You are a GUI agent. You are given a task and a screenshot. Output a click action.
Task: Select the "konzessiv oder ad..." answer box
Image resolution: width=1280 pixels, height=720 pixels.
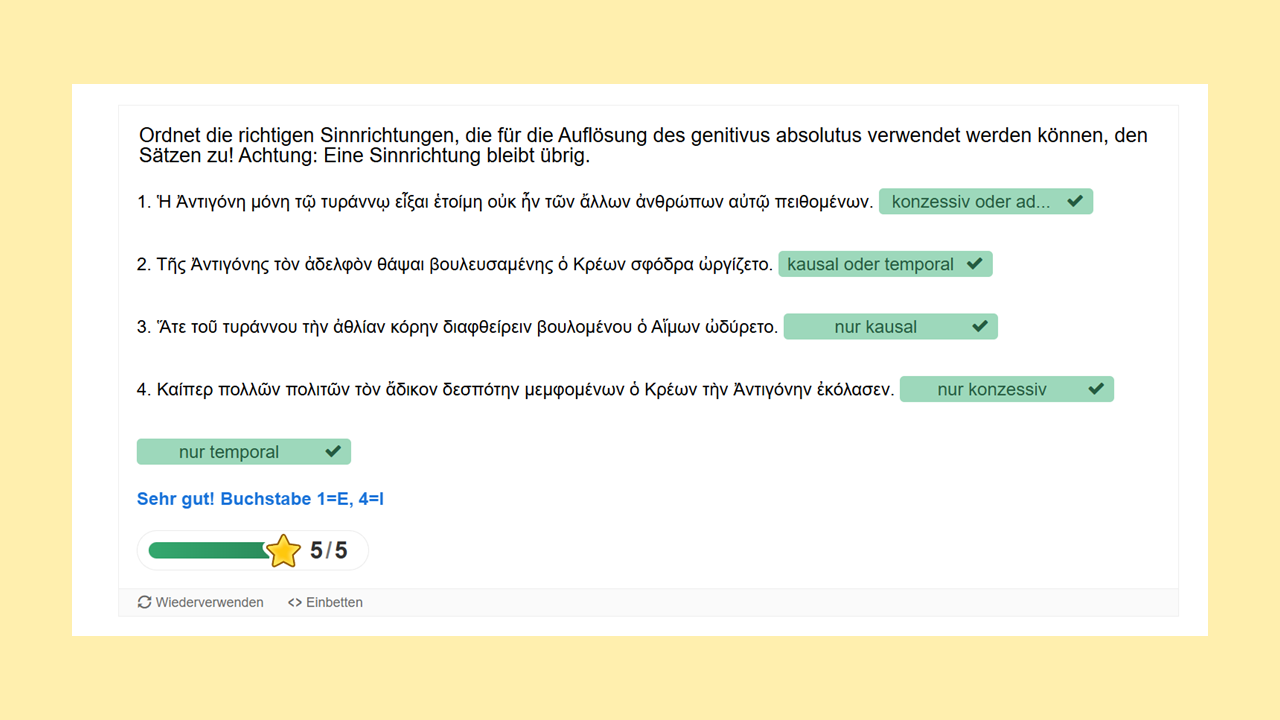pos(970,202)
